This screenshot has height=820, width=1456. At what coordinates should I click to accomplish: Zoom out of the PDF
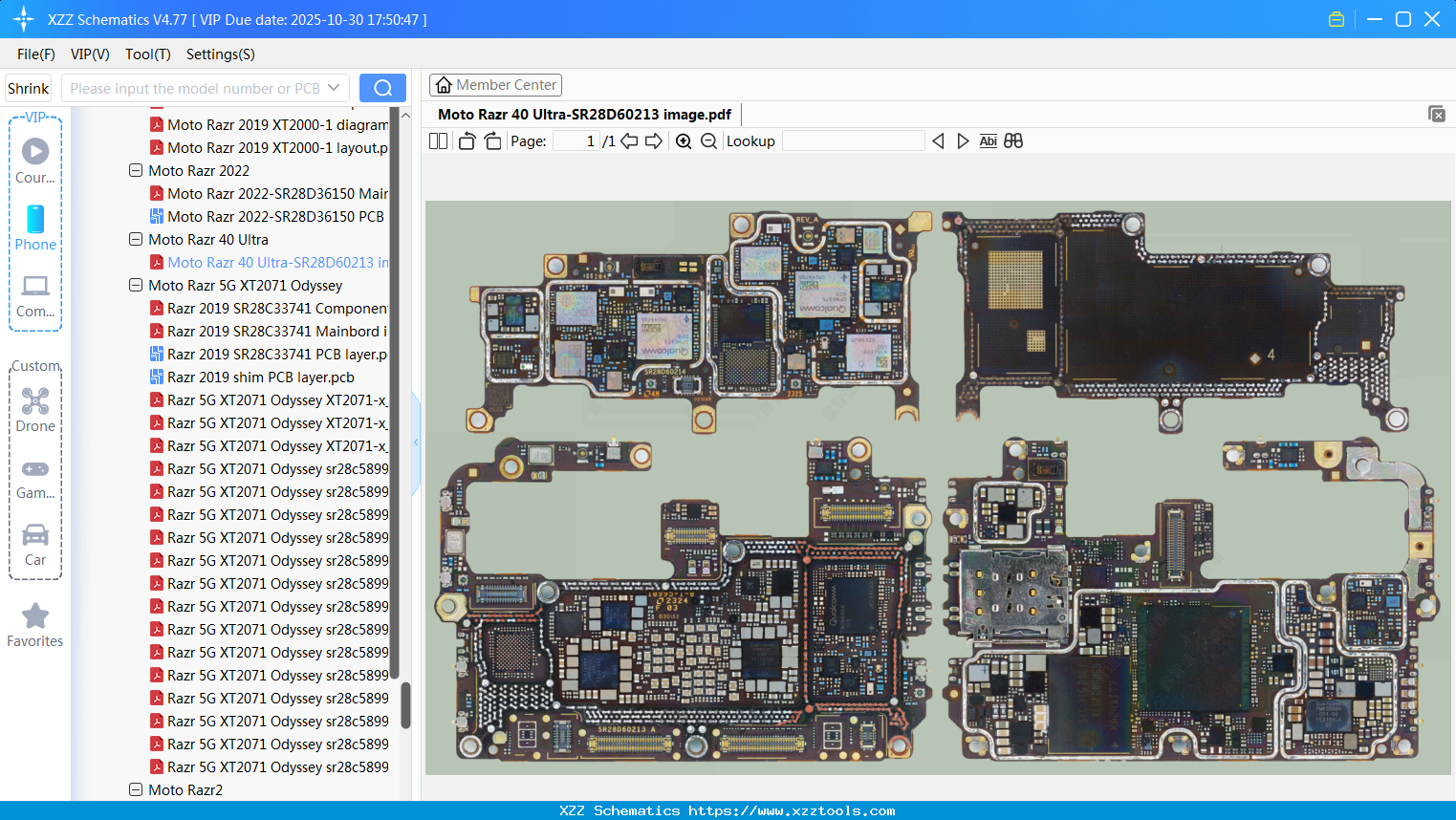pos(708,141)
